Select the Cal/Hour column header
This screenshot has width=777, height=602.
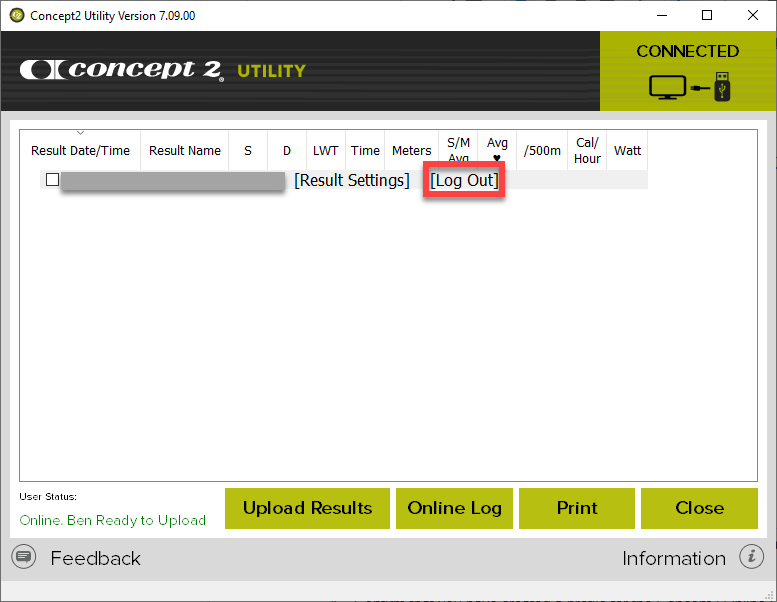click(x=587, y=151)
